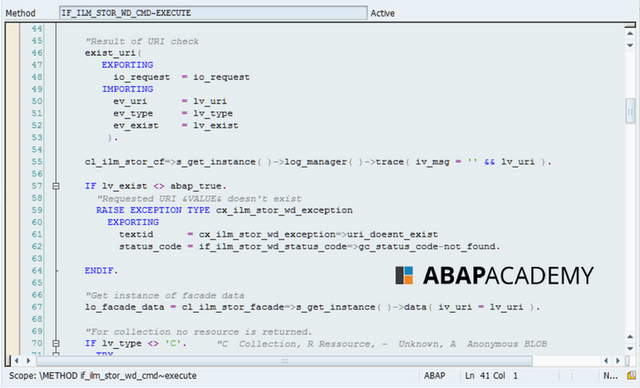The width and height of the screenshot is (640, 388).
Task: Click 'ev_exist = lv_exist' on line 52
Action: [x=176, y=126]
